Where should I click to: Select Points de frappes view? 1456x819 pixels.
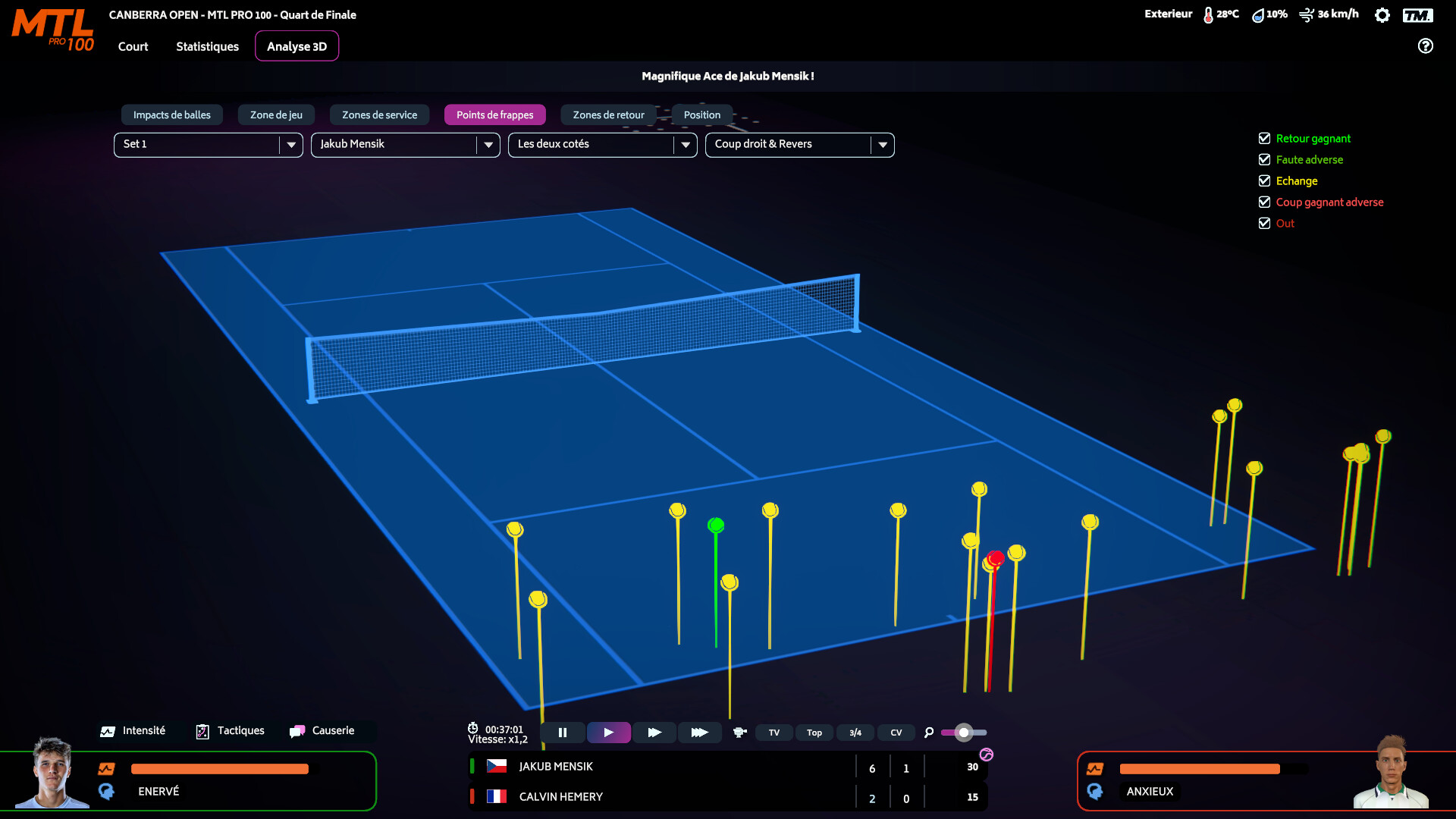point(495,115)
